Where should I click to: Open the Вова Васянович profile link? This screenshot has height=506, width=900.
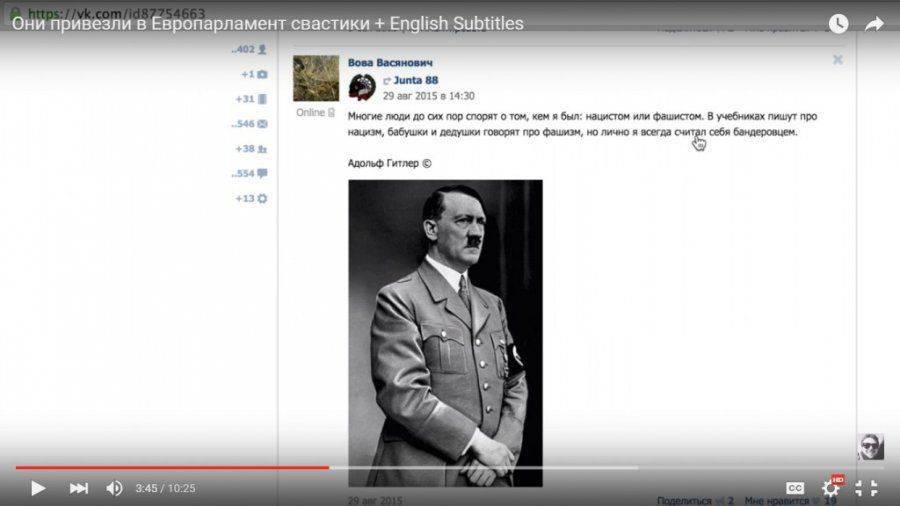click(x=390, y=63)
